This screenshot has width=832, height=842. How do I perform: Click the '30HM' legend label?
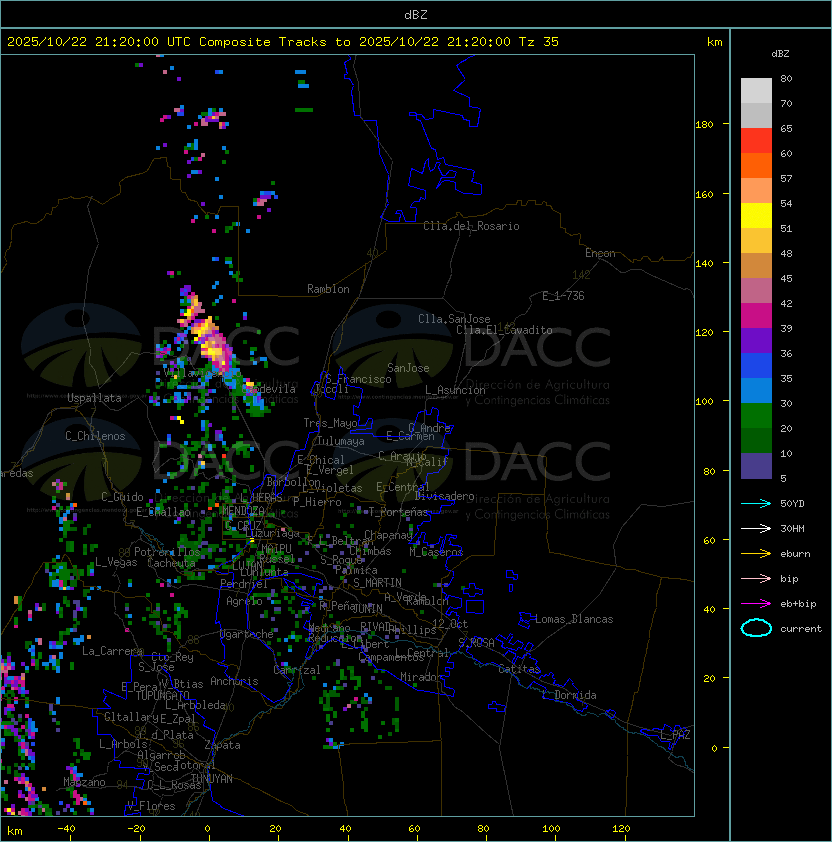tap(792, 528)
